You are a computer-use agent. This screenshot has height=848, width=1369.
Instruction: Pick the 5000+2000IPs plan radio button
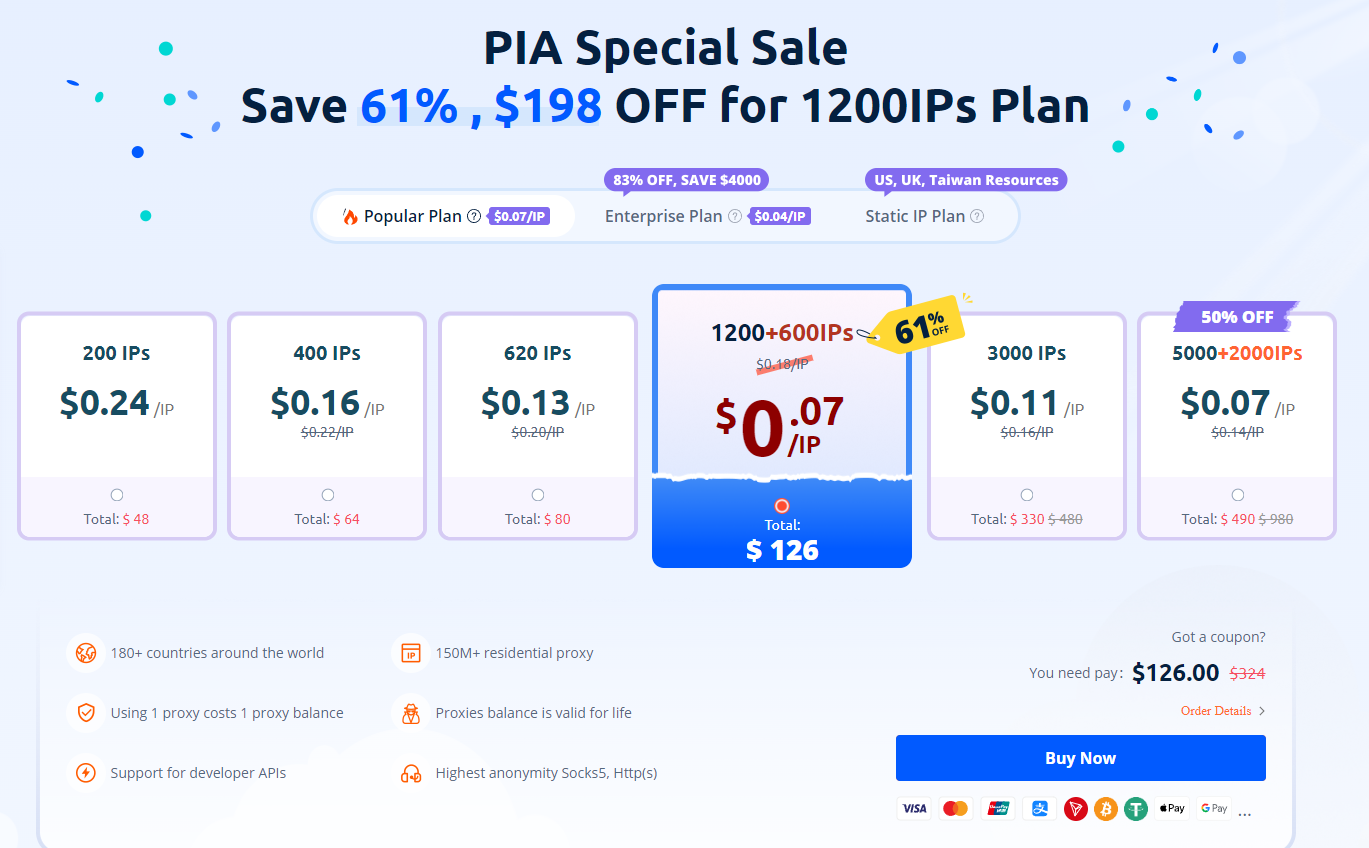coord(1238,495)
